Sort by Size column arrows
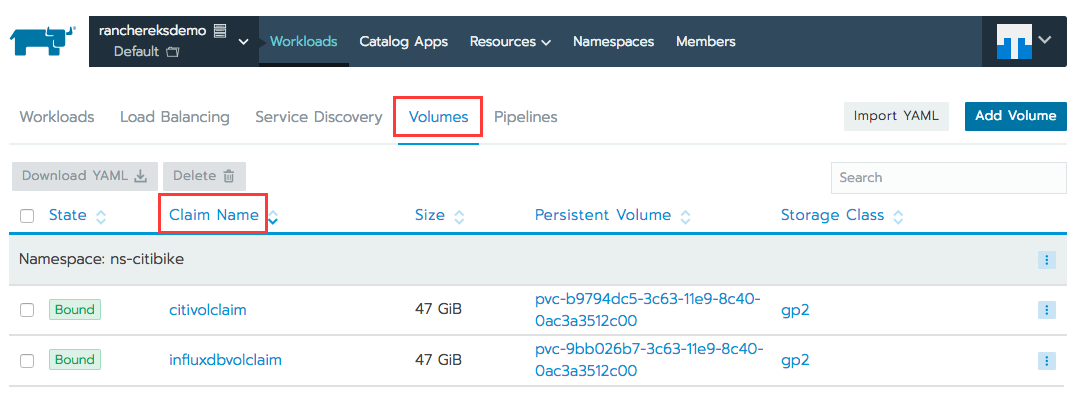 click(x=459, y=217)
